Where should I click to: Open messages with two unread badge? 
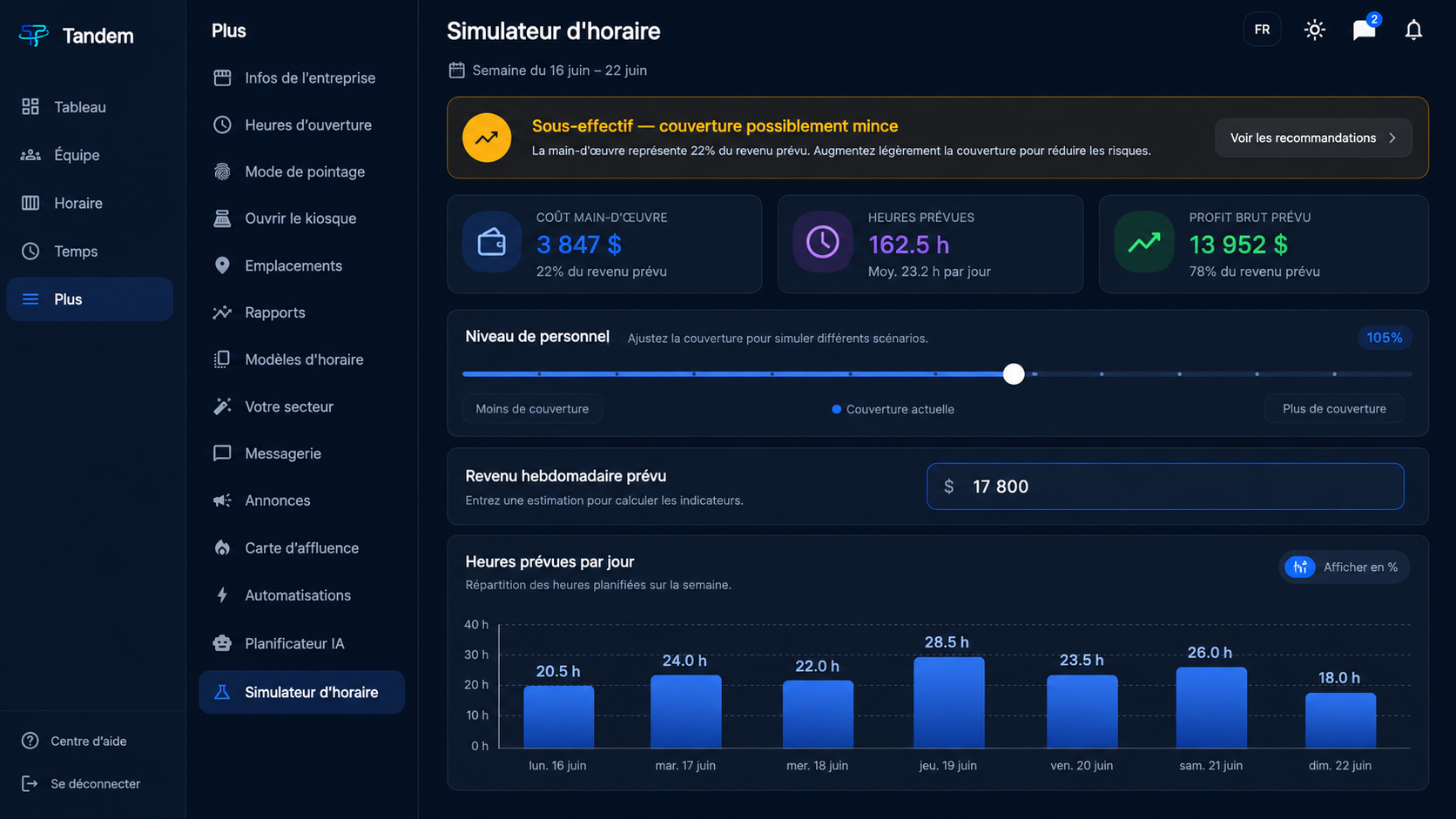pos(1365,30)
